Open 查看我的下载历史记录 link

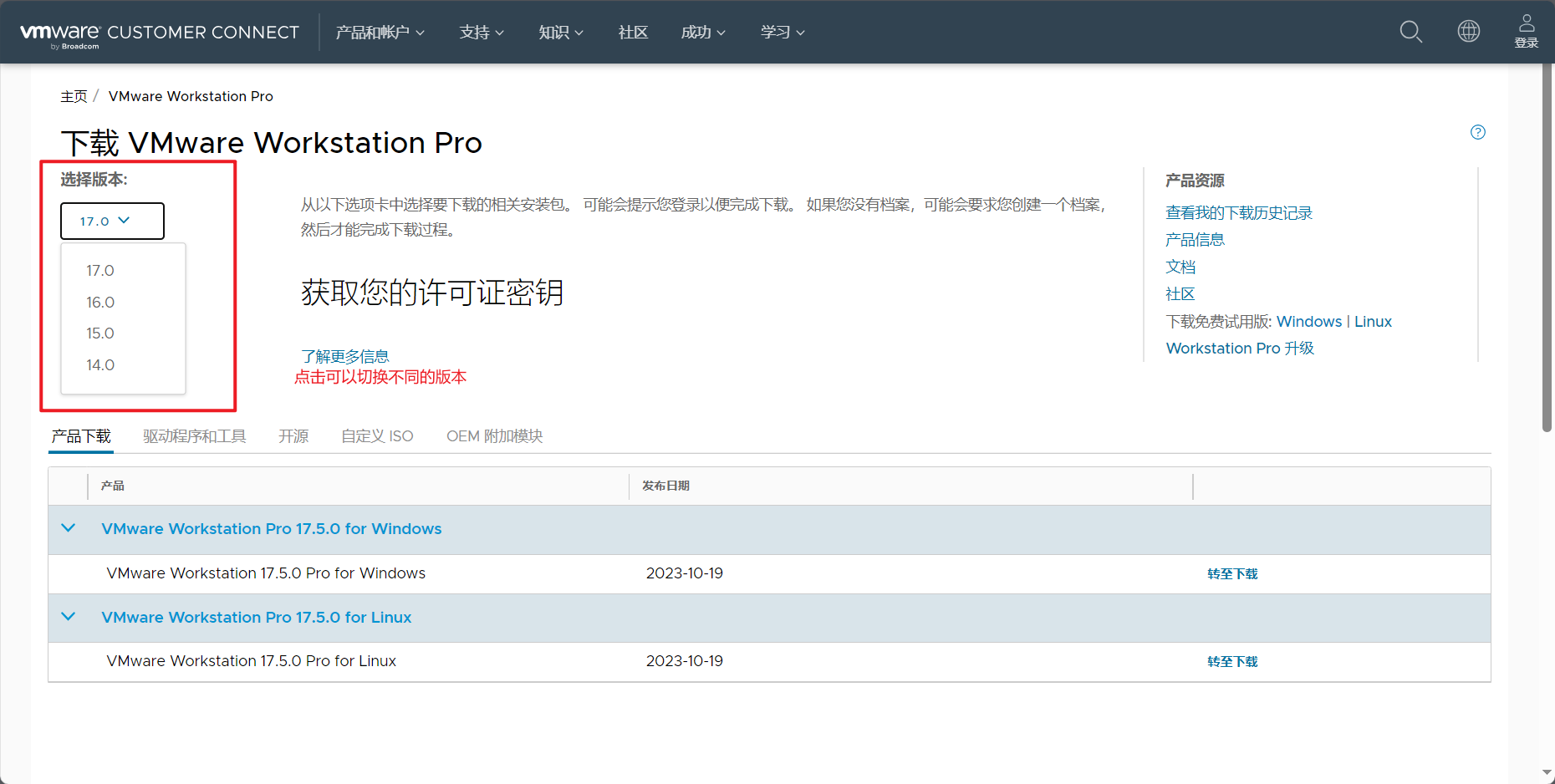(x=1239, y=213)
